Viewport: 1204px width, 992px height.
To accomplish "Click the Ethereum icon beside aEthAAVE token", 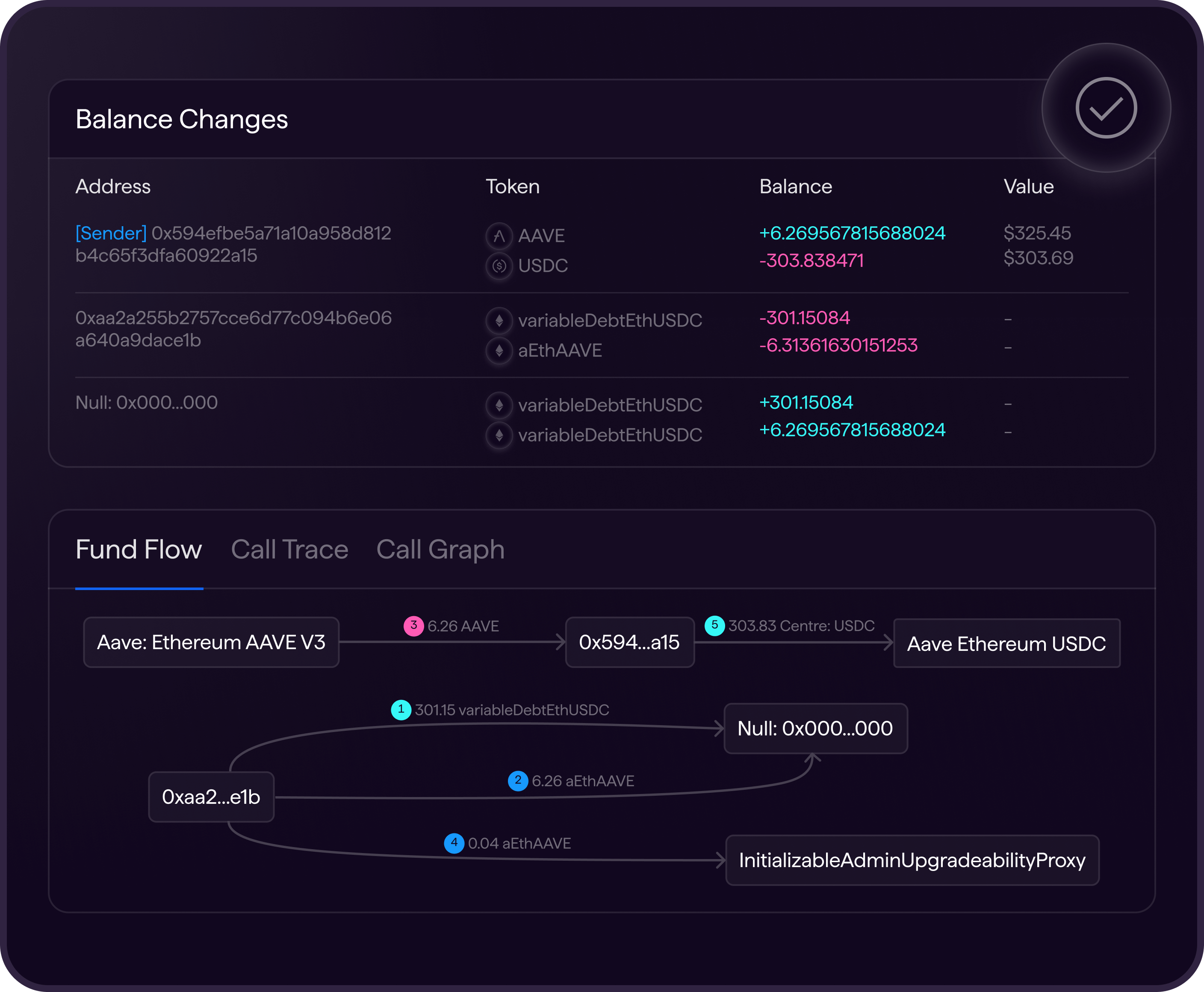I will pos(499,350).
